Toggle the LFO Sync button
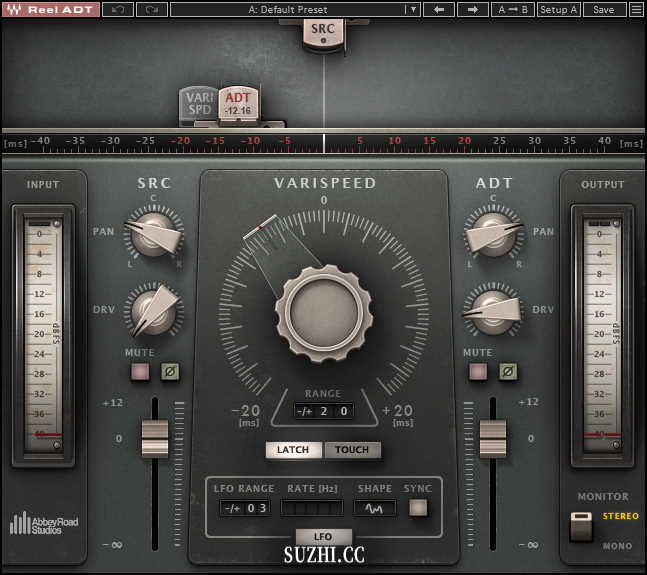647x575 pixels. pos(418,507)
